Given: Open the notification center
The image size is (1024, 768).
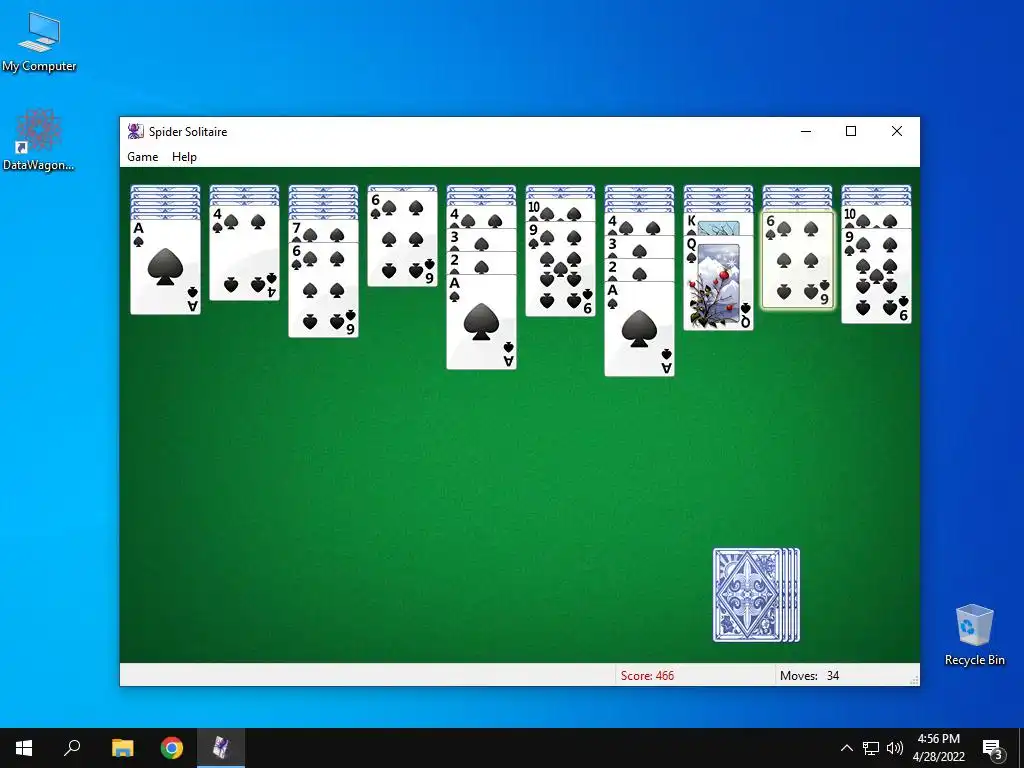Looking at the screenshot, I should [x=993, y=748].
